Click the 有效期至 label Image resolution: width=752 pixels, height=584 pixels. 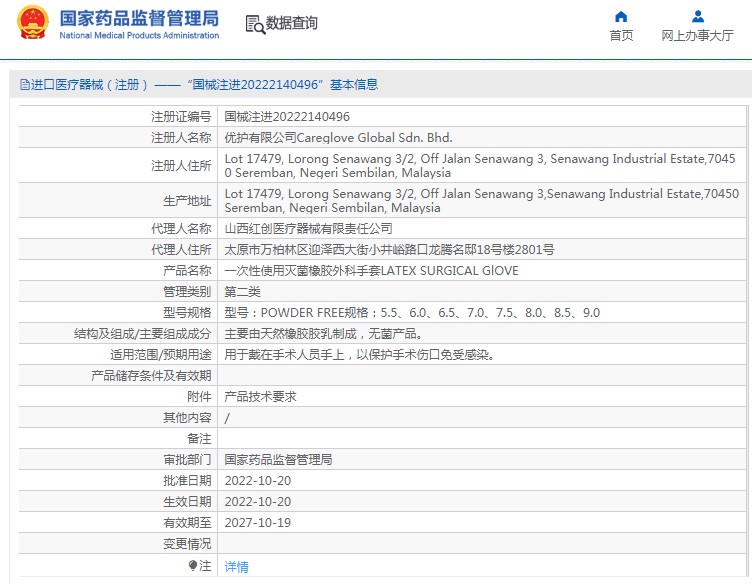187,523
